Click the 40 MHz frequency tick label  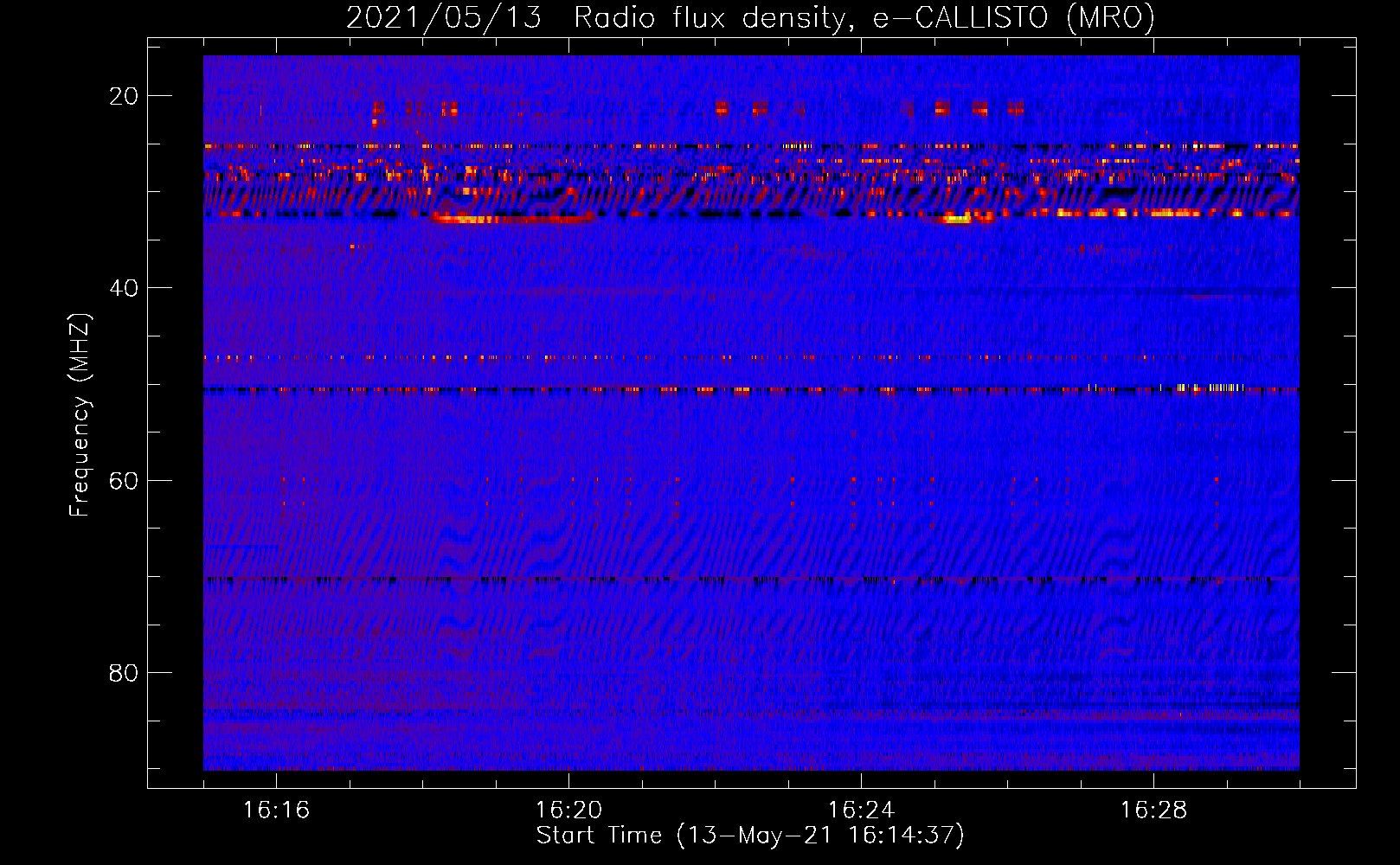(124, 288)
